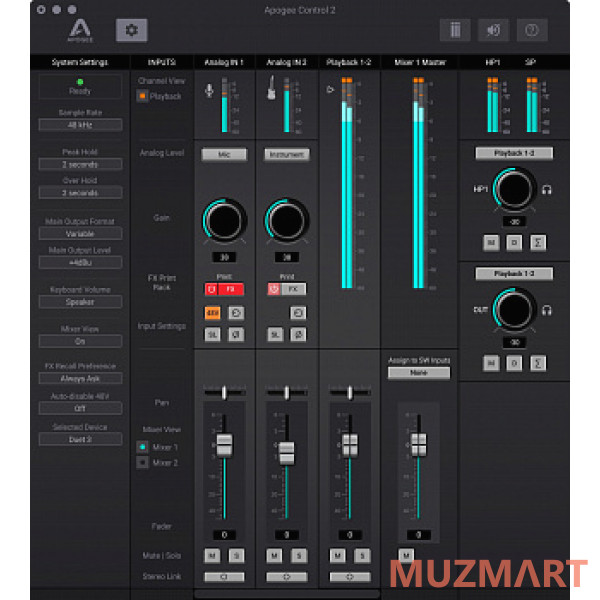The height and width of the screenshot is (600, 600).
Task: Toggle the group icon on Analog IN 1
Action: click(236, 313)
